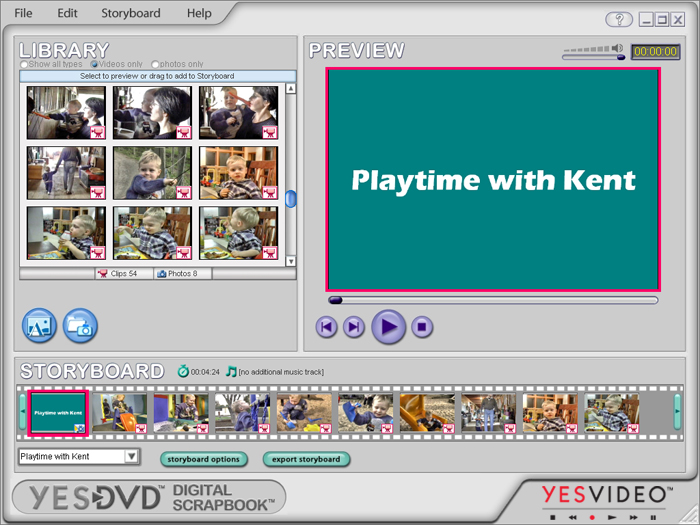Viewport: 700px width, 525px height.
Task: Click the music note track icon
Action: [231, 371]
